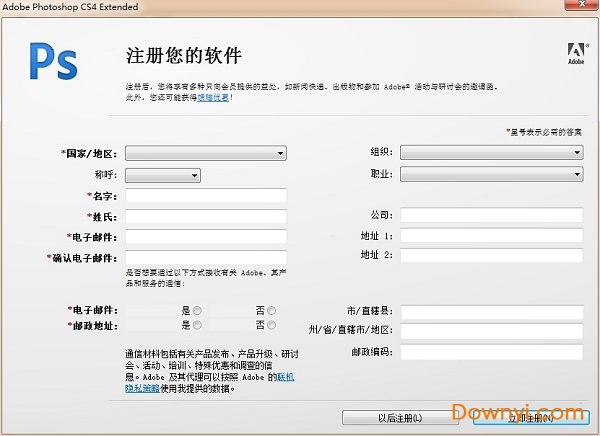600x436 pixels.
Task: Focus the 市/直辖县 city field
Action: pyautogui.click(x=492, y=312)
